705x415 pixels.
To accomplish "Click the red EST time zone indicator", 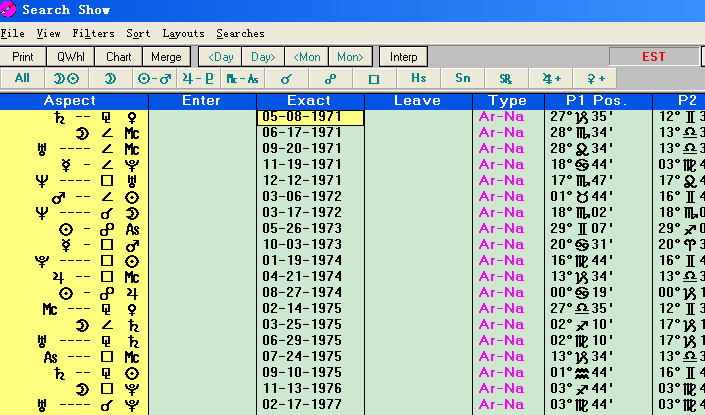I will tap(655, 57).
